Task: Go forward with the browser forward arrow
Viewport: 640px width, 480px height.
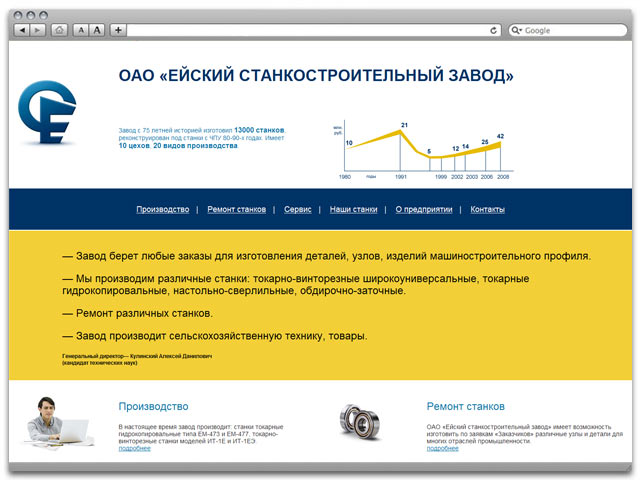Action: [x=38, y=30]
